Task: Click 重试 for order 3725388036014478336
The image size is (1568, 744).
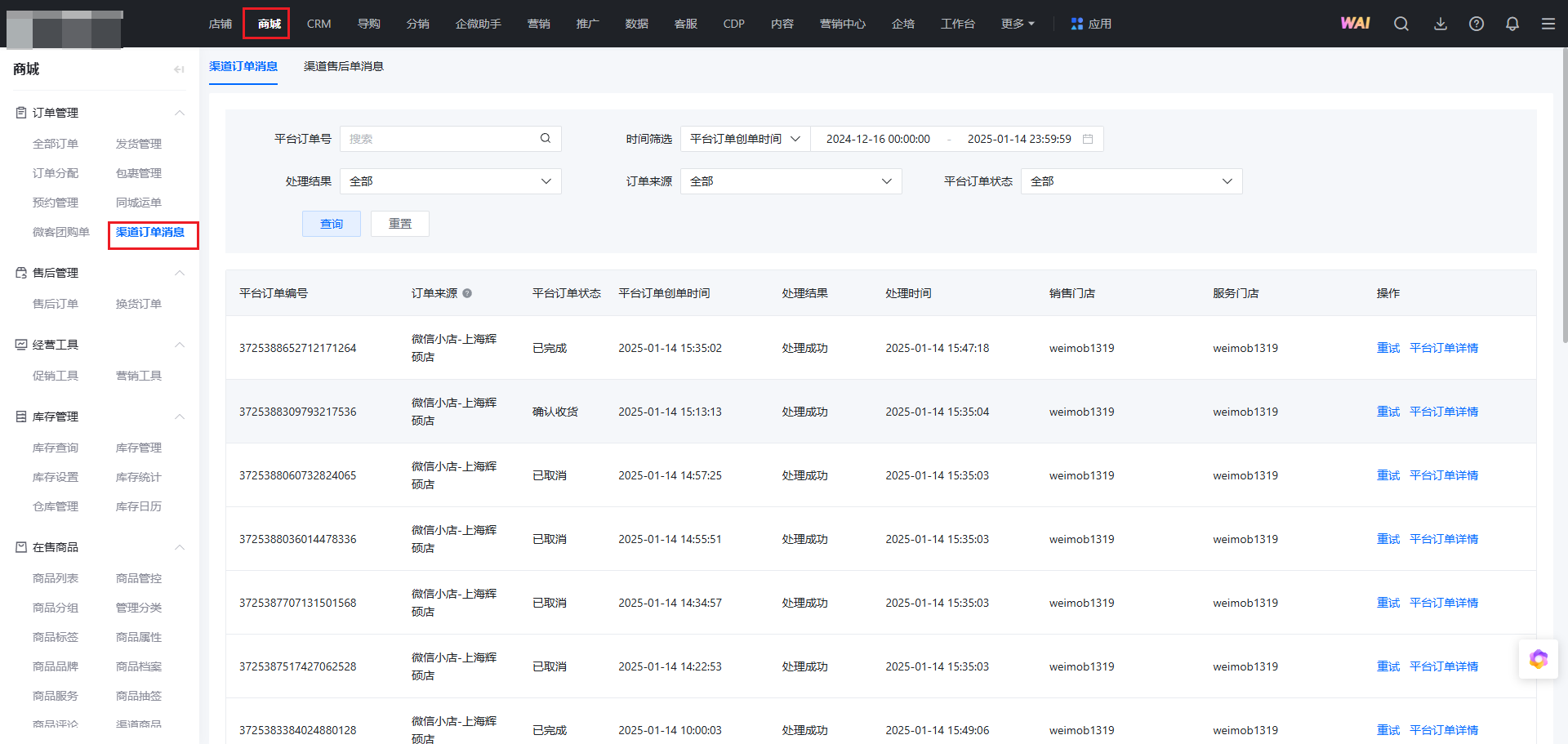Action: (x=1388, y=539)
